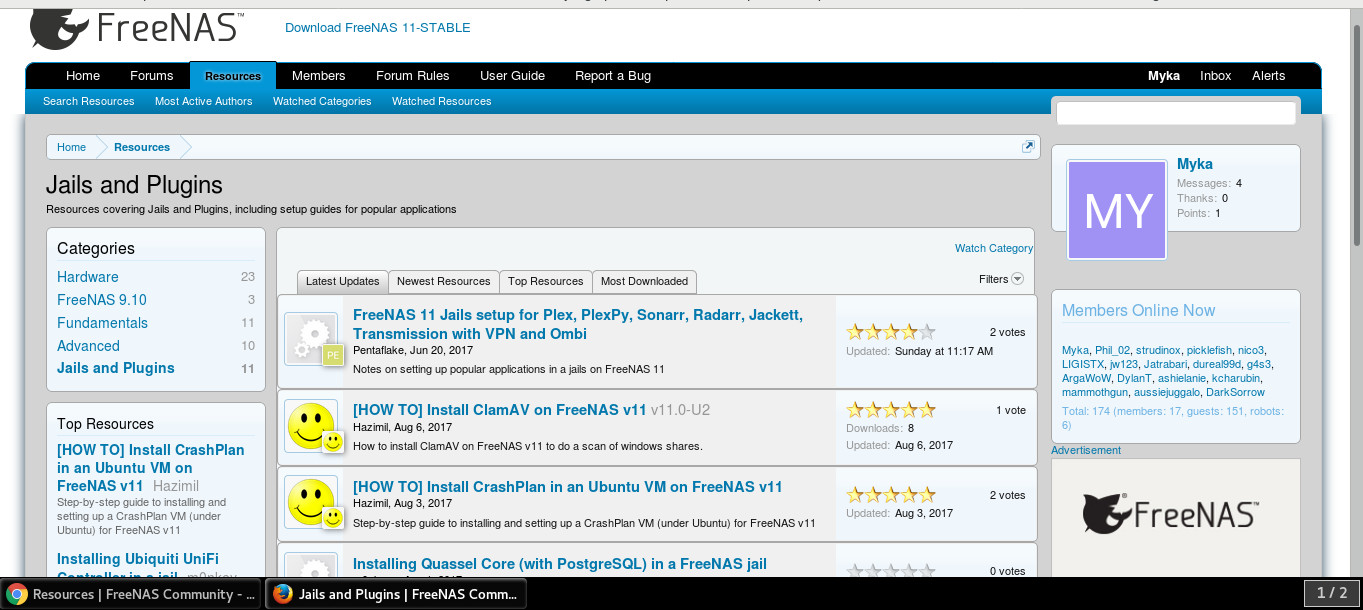Open Report a Bug in the navigation bar

pos(612,76)
